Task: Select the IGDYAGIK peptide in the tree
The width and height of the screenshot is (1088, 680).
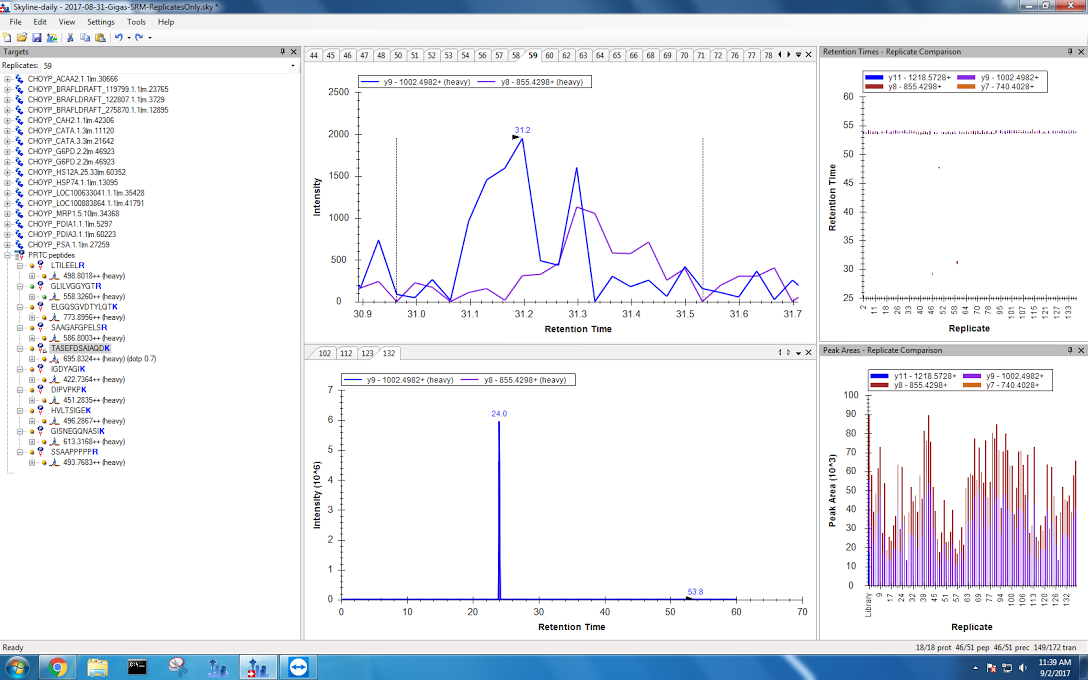Action: click(x=70, y=369)
